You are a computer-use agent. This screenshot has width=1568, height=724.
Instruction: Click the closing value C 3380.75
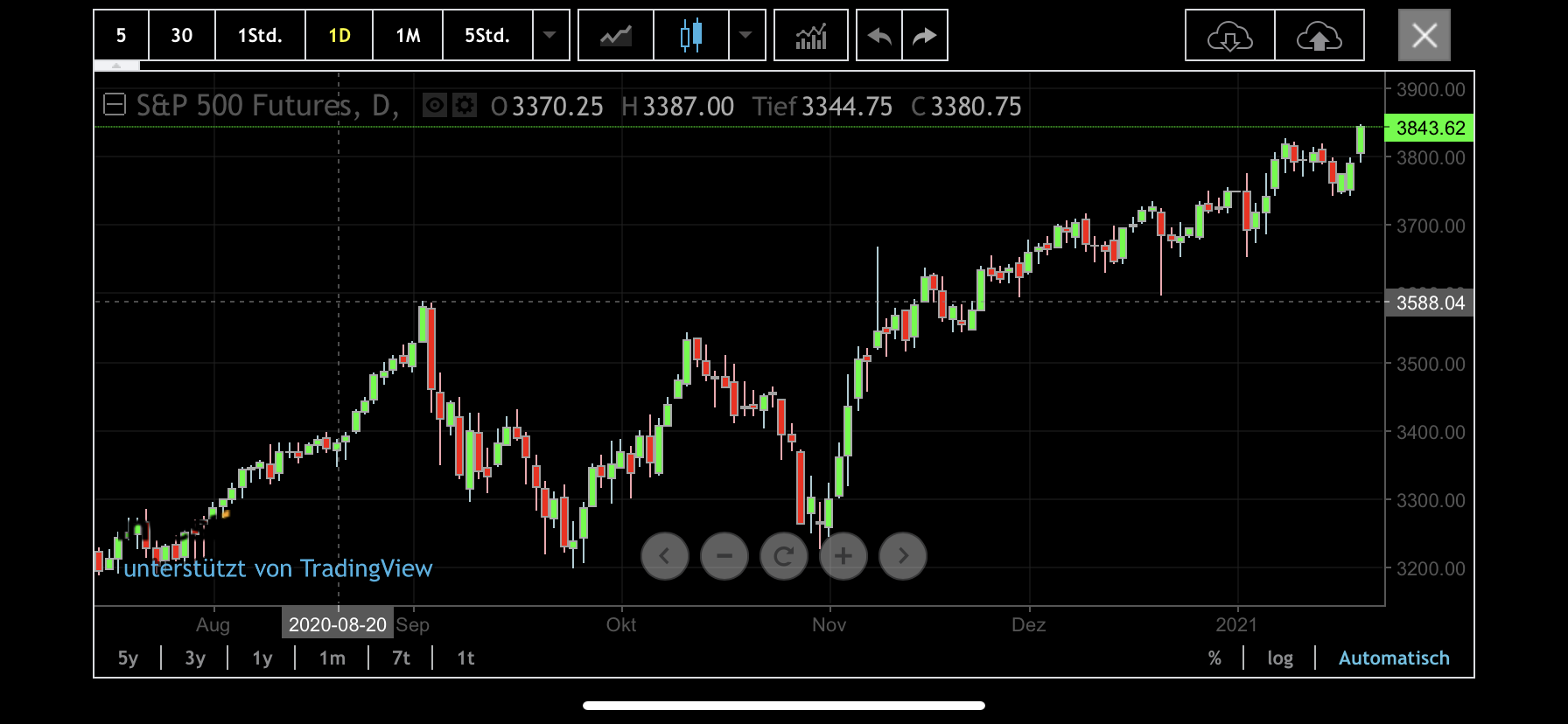(x=966, y=107)
